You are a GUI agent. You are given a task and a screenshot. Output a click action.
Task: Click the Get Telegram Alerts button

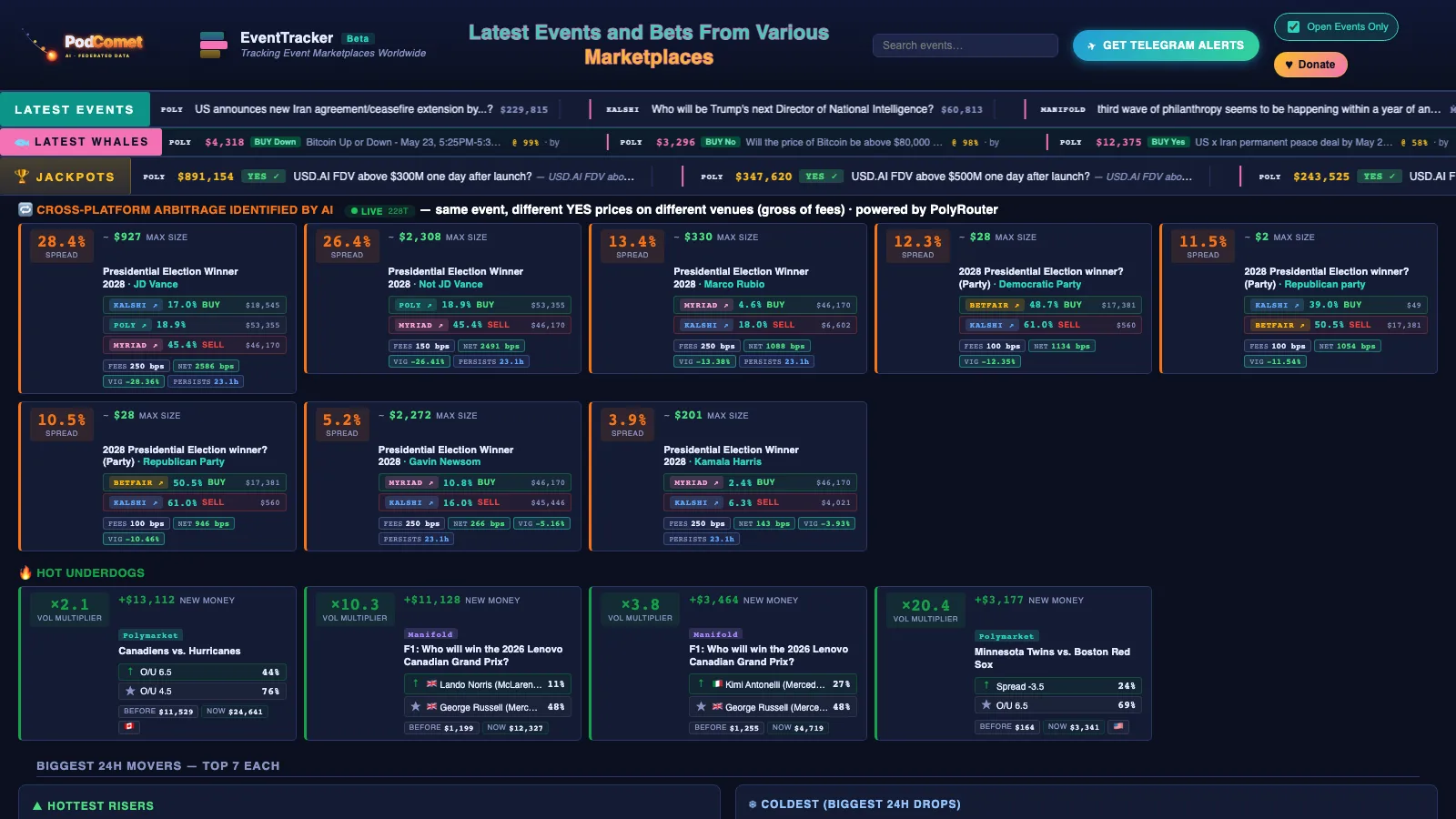tap(1166, 45)
